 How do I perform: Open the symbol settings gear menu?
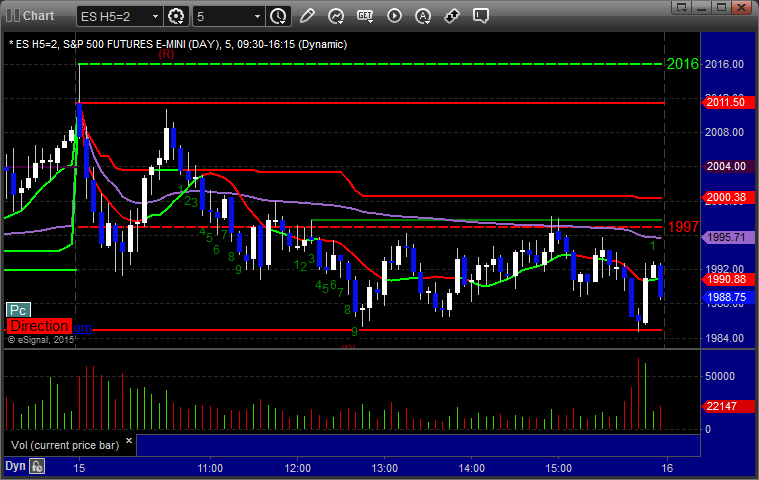coord(176,16)
